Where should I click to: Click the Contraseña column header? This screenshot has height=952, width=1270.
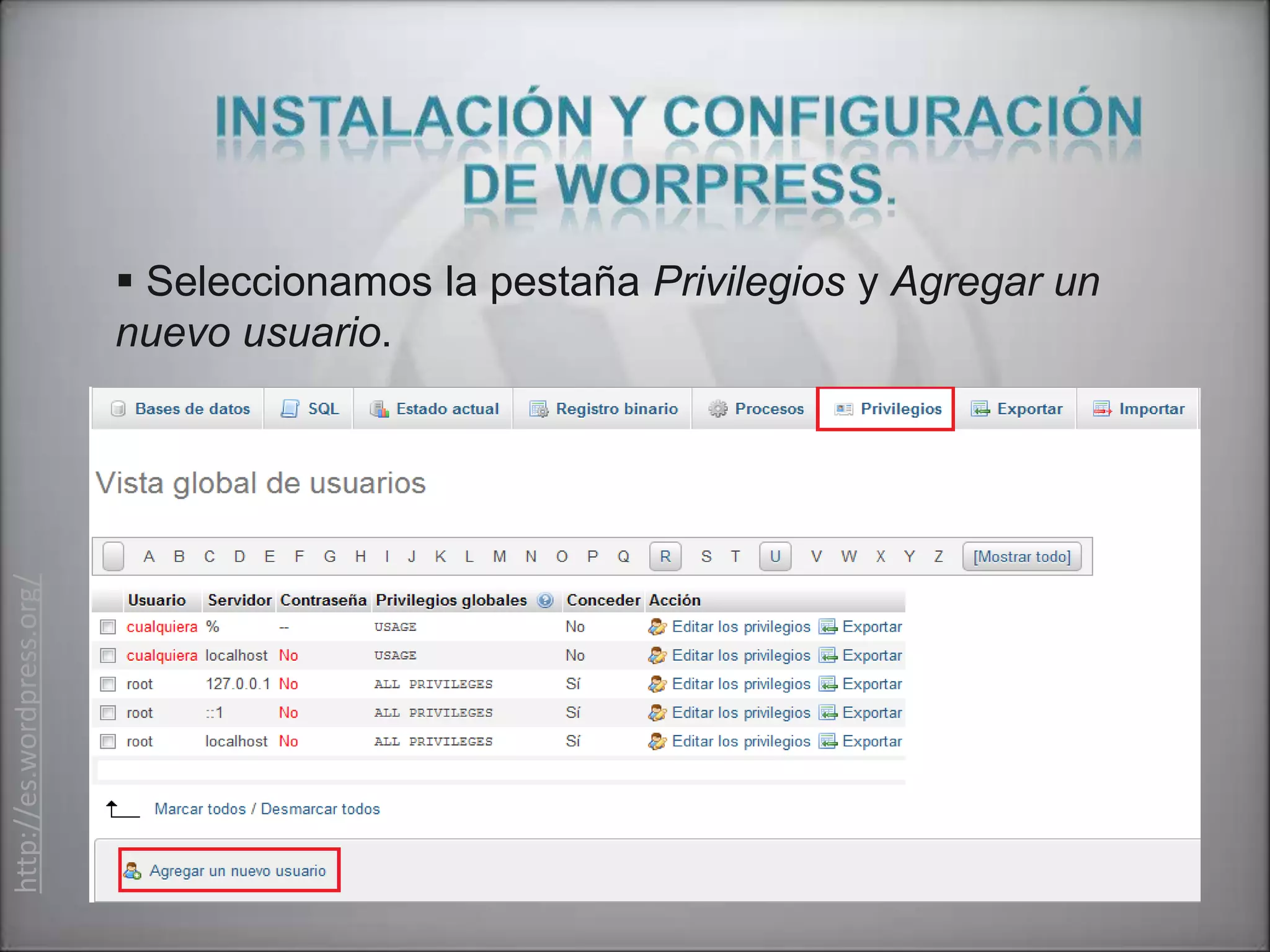click(x=323, y=600)
